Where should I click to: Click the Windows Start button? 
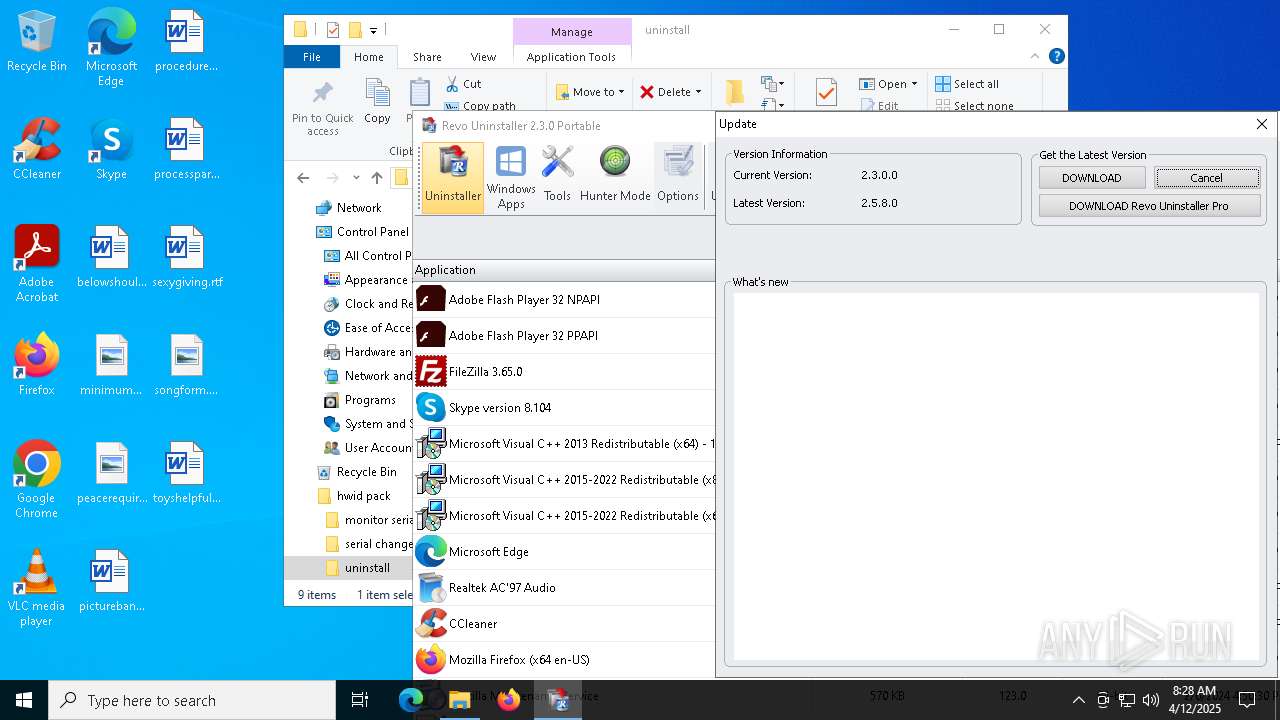(x=24, y=700)
